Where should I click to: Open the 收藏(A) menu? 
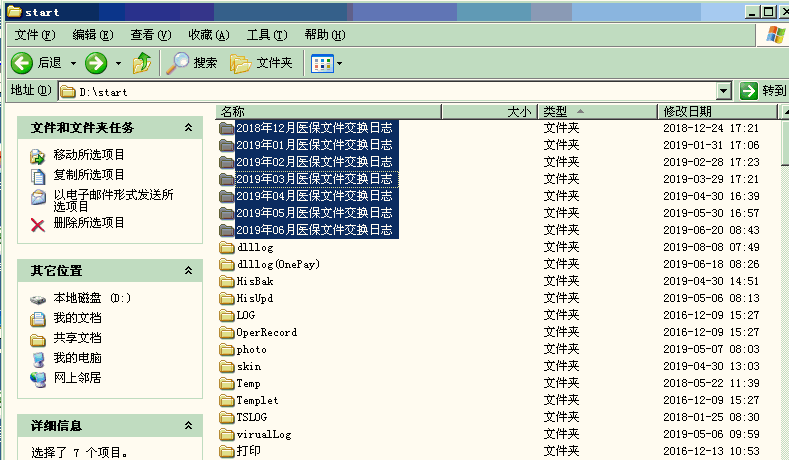point(209,35)
